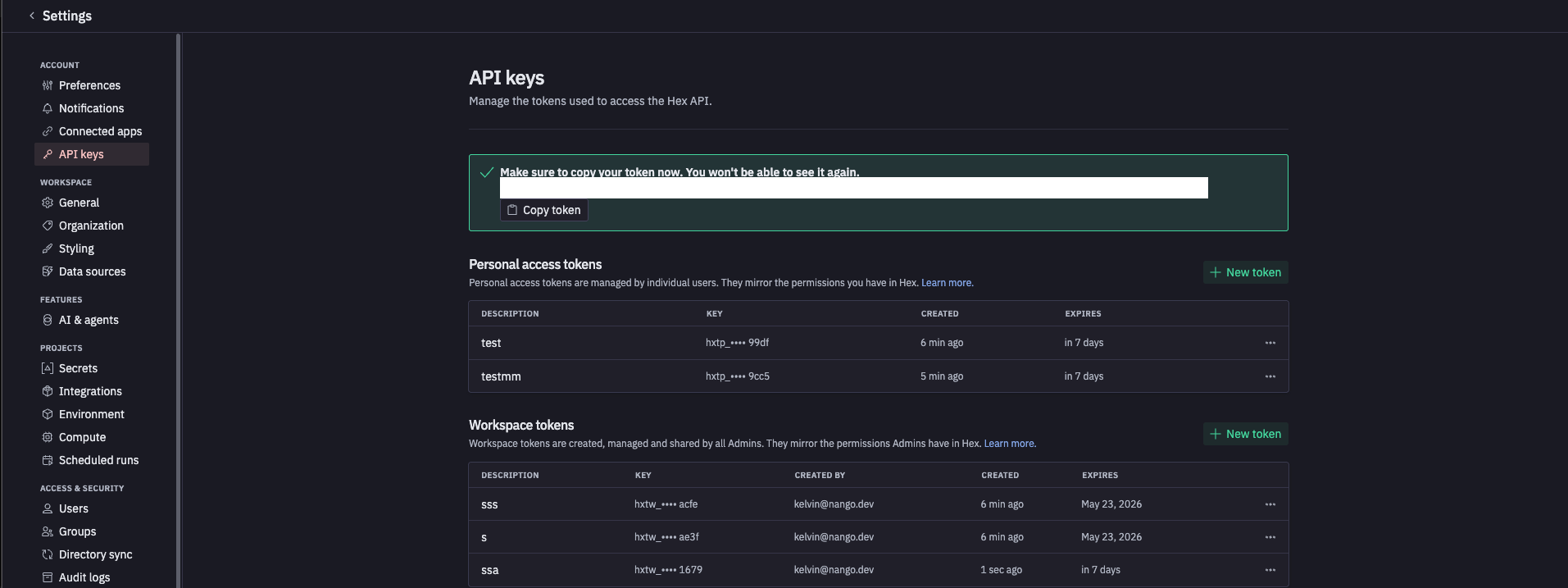Click Users person icon

coord(48,508)
